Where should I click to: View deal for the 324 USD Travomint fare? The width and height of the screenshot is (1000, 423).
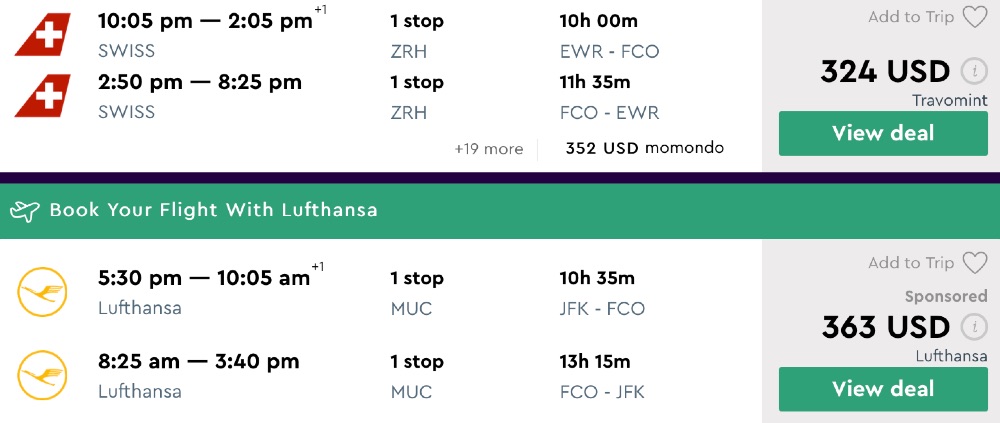883,133
